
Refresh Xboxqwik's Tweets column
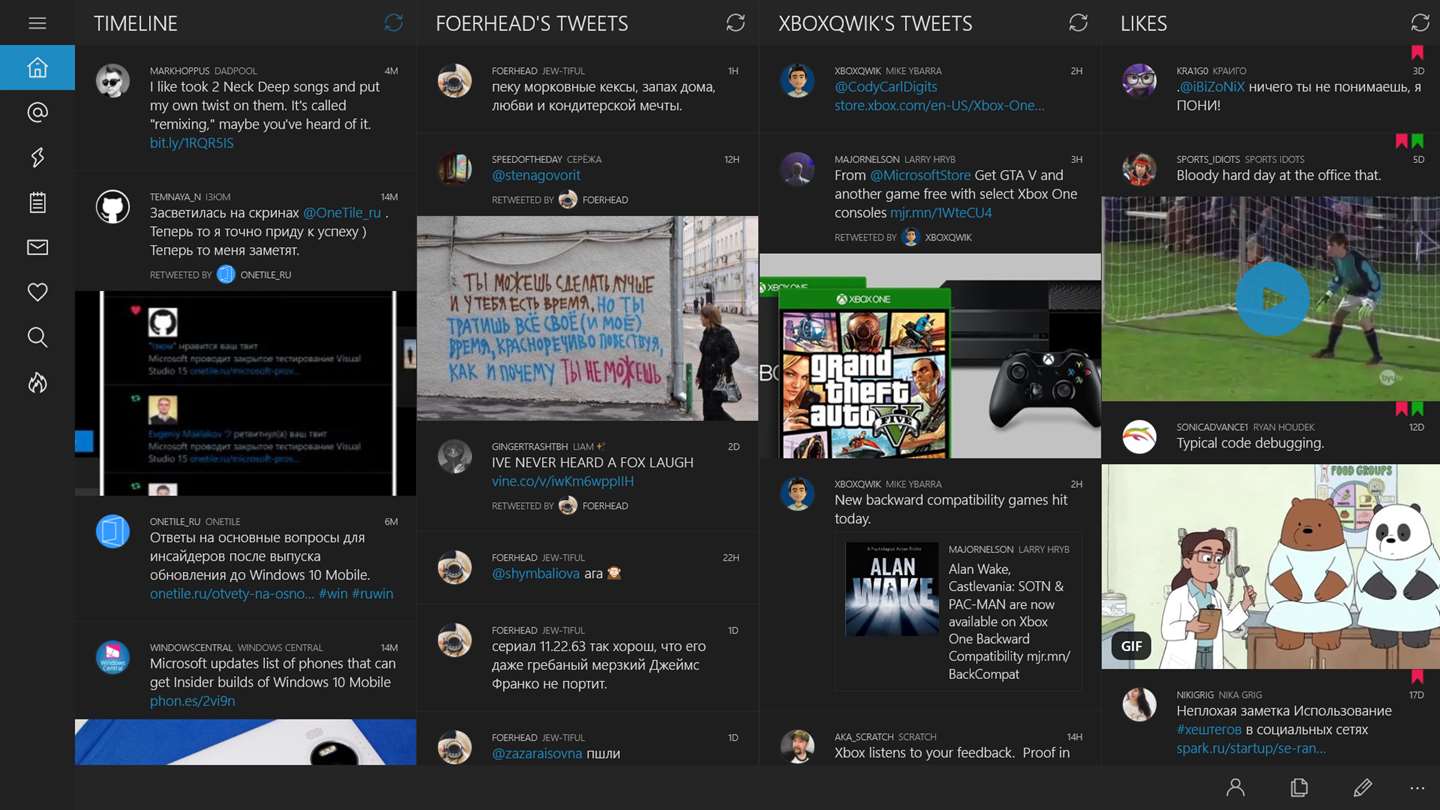point(1078,22)
